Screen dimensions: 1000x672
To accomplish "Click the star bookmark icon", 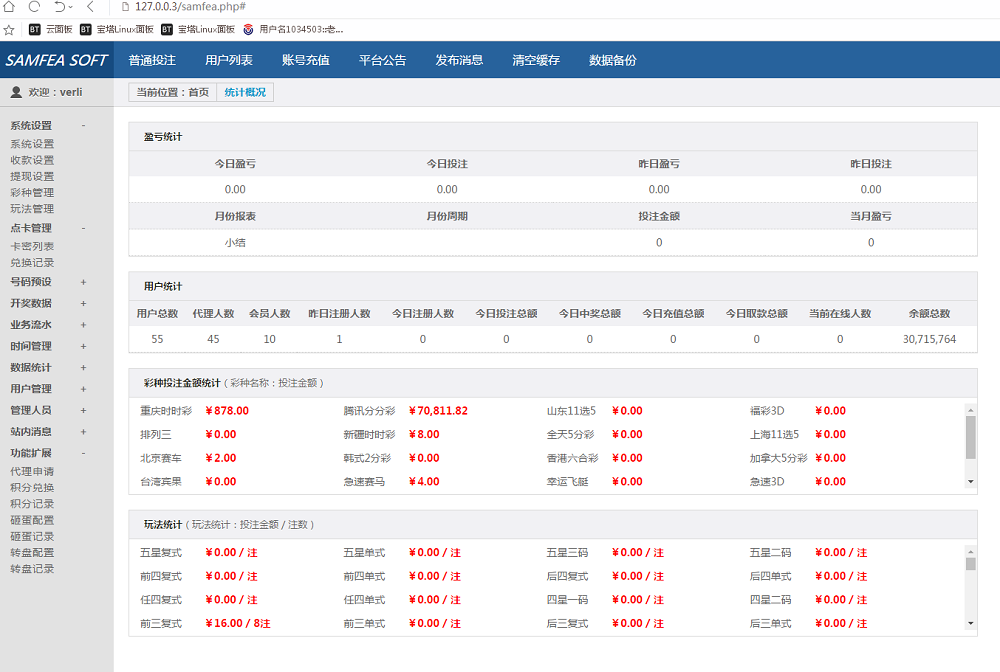I will pyautogui.click(x=9, y=29).
